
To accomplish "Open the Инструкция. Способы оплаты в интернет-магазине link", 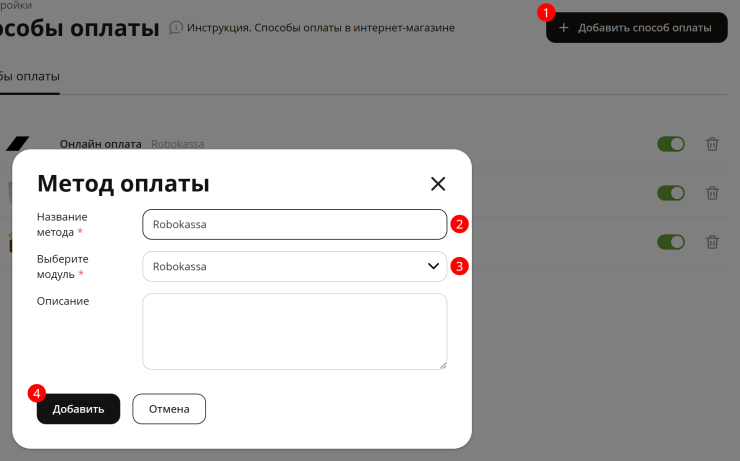I will pyautogui.click(x=320, y=28).
